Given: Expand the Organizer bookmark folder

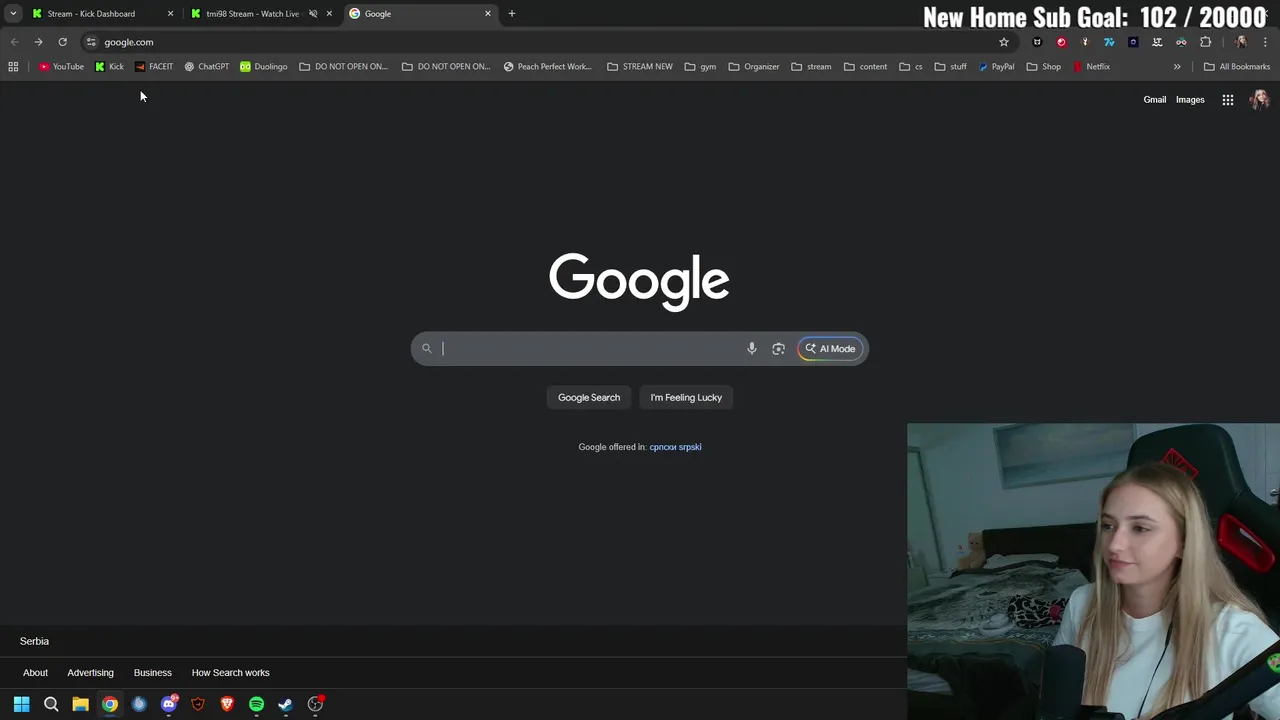Looking at the screenshot, I should [x=754, y=66].
